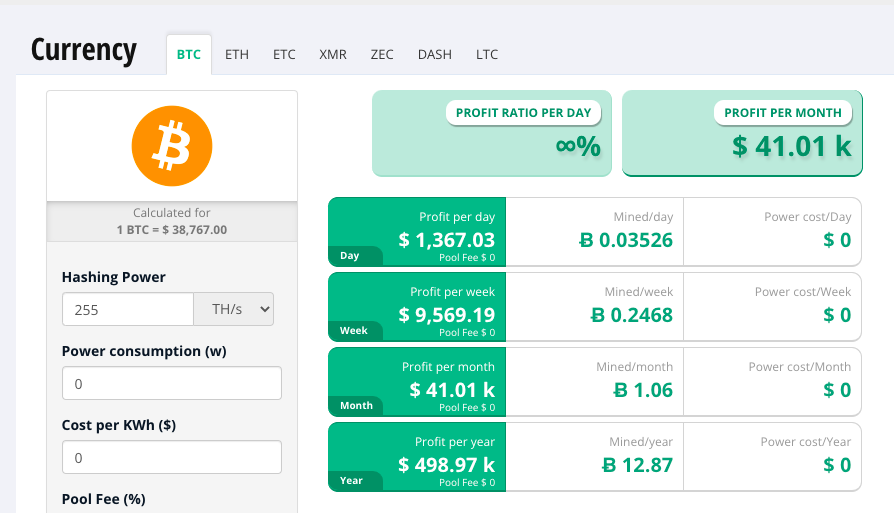Click the Power cost/Year value

click(x=837, y=465)
